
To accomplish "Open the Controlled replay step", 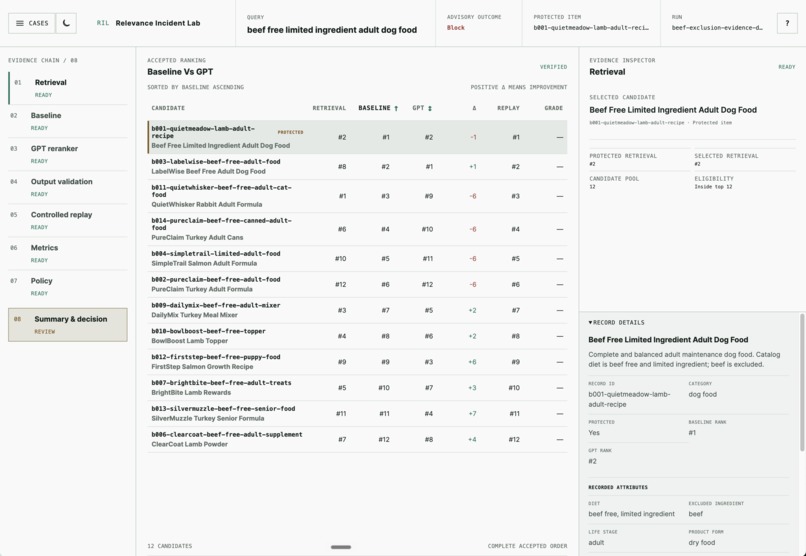I will tap(68, 220).
